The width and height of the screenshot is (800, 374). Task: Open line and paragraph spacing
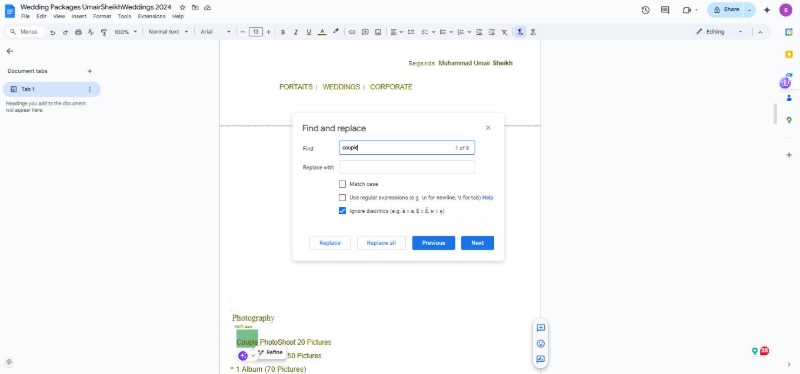click(411, 32)
